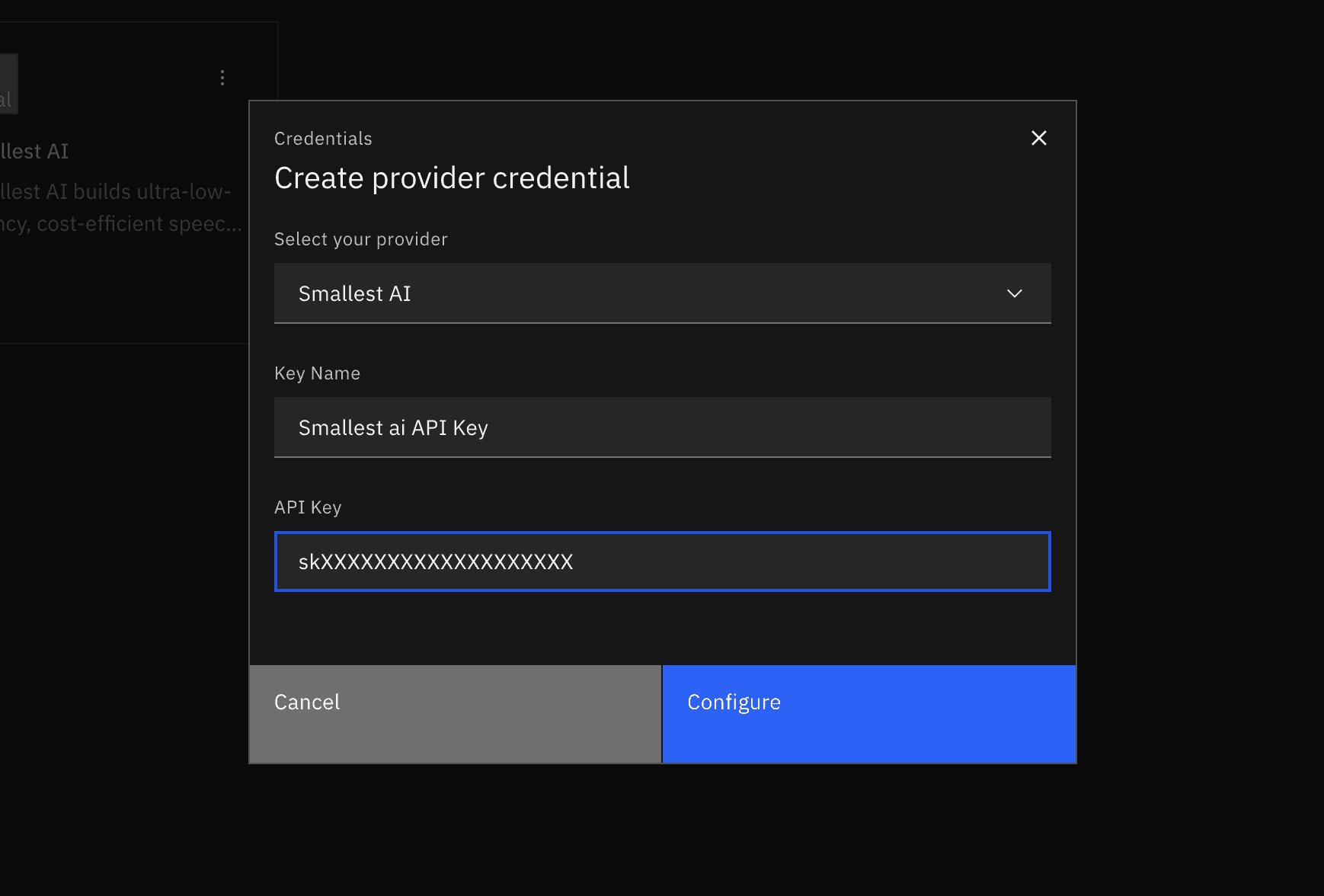This screenshot has height=896, width=1324.
Task: Click the 'API Key' field label
Action: tap(308, 507)
